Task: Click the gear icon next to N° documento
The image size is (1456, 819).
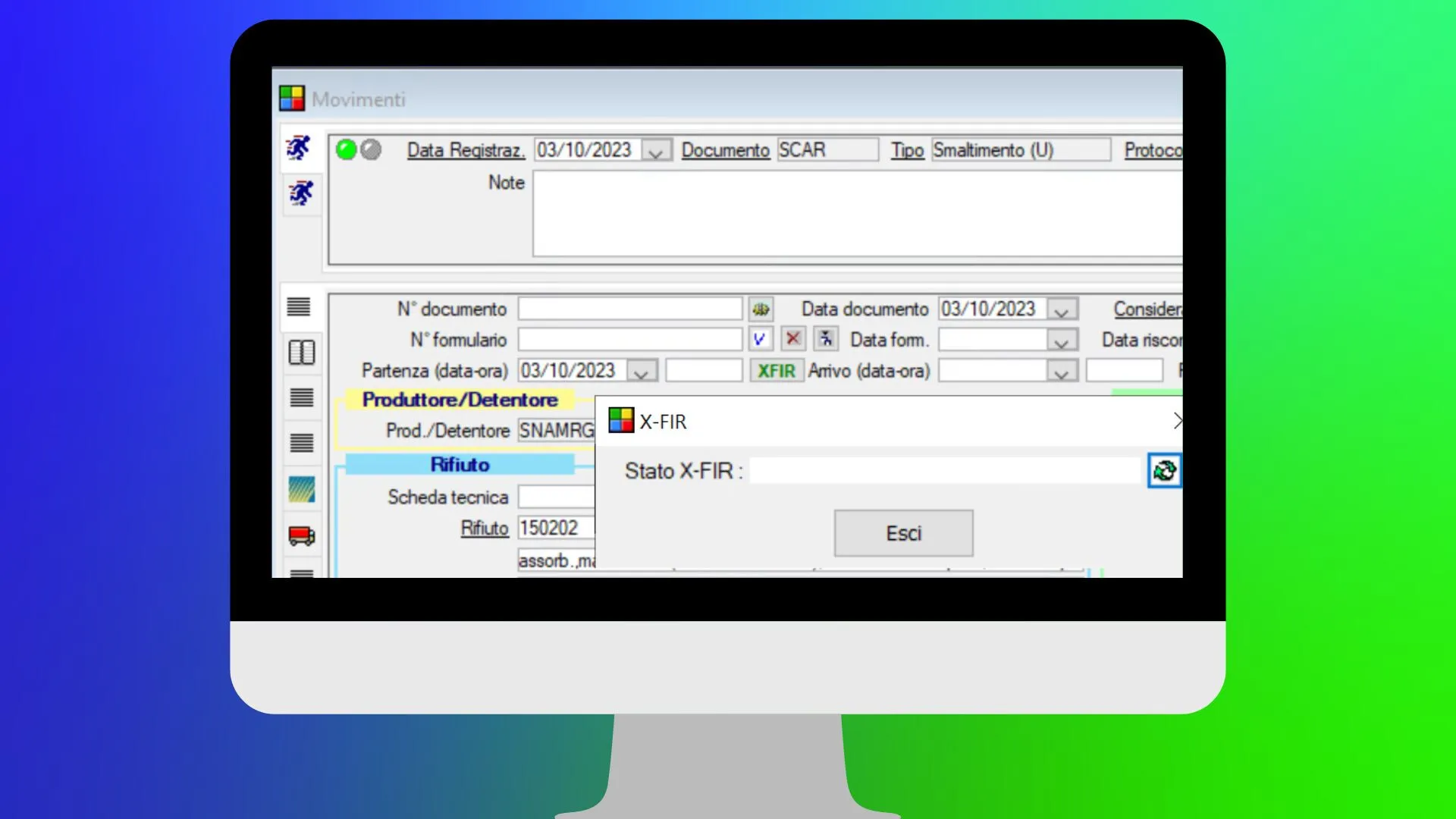Action: tap(760, 309)
